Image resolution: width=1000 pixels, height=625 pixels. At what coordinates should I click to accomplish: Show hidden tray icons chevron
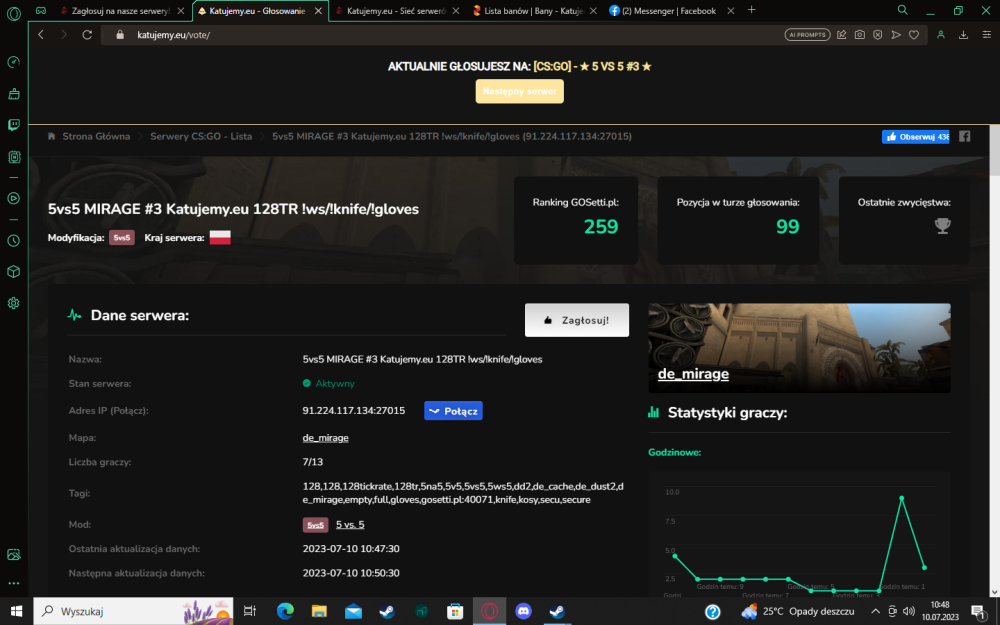click(x=876, y=611)
